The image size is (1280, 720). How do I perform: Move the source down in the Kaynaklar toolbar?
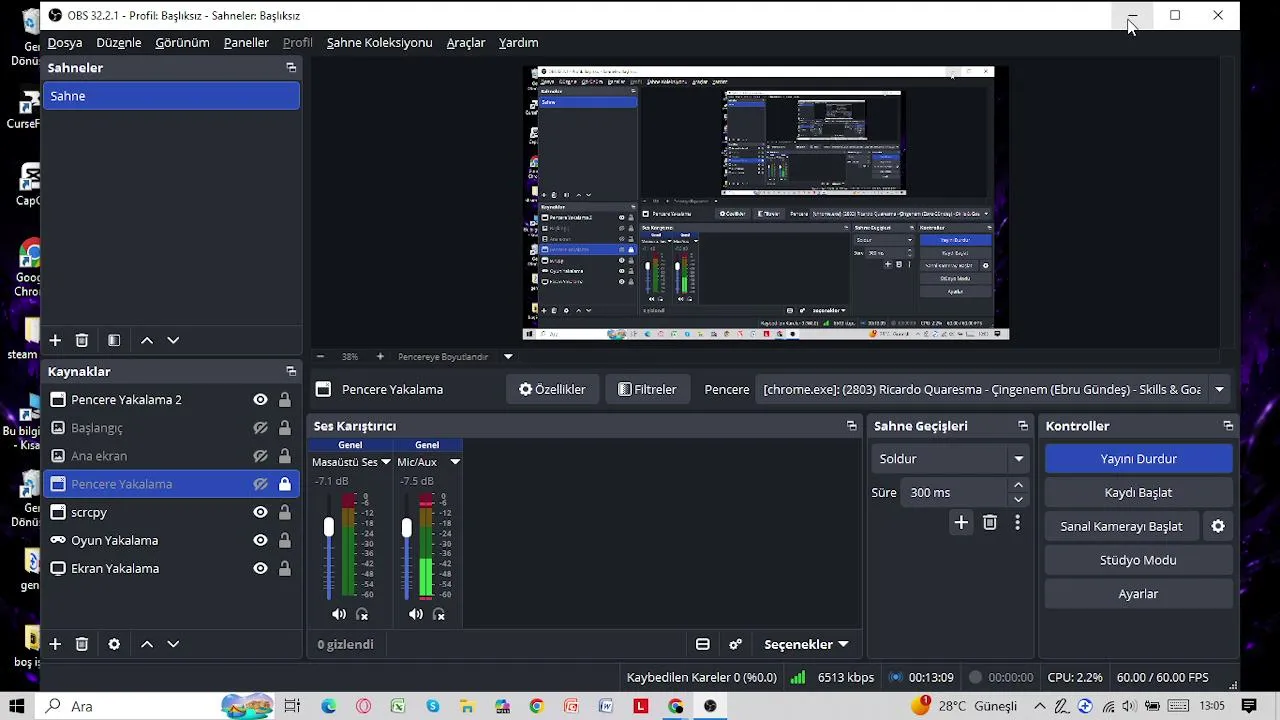[x=173, y=644]
